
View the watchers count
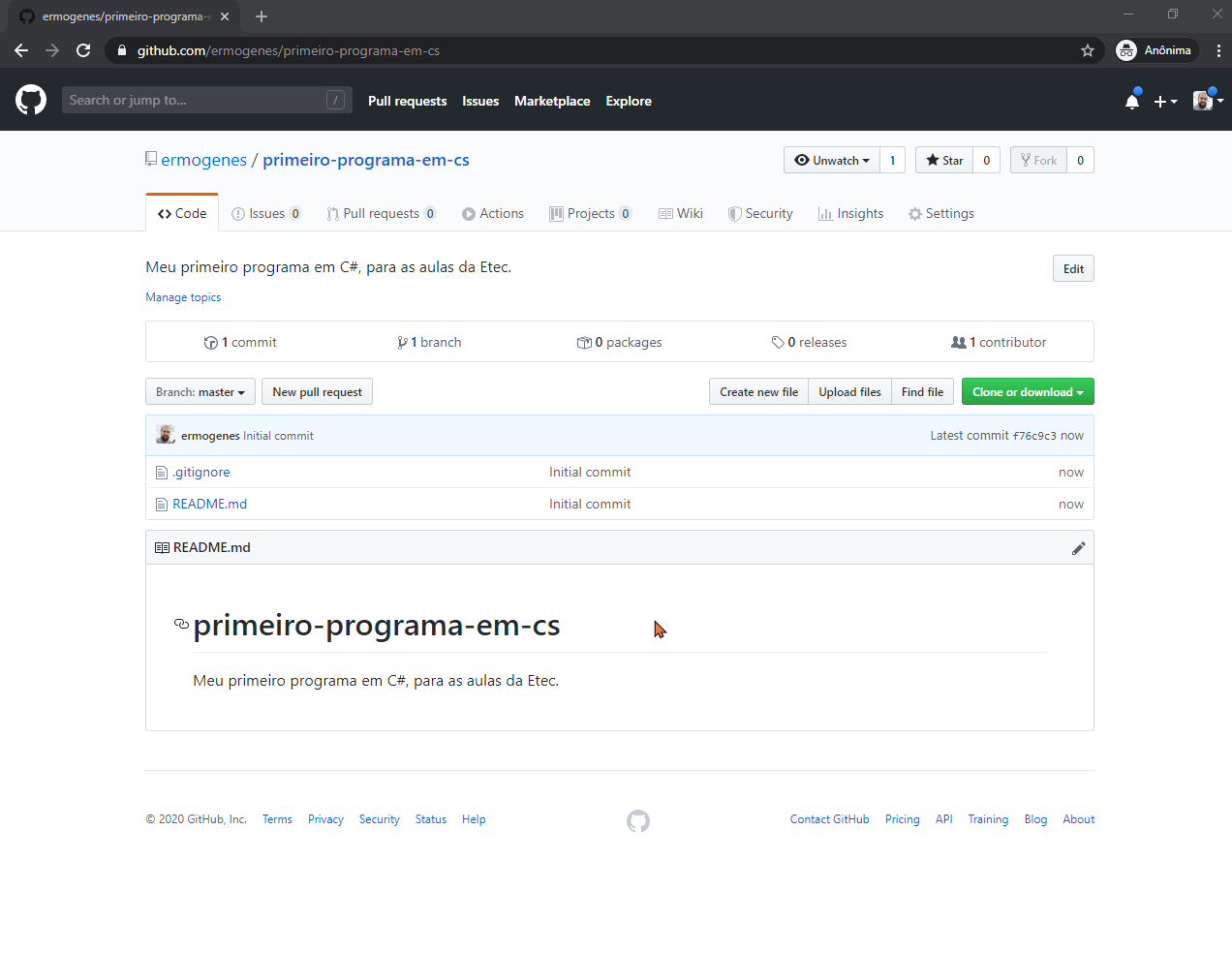coord(893,160)
